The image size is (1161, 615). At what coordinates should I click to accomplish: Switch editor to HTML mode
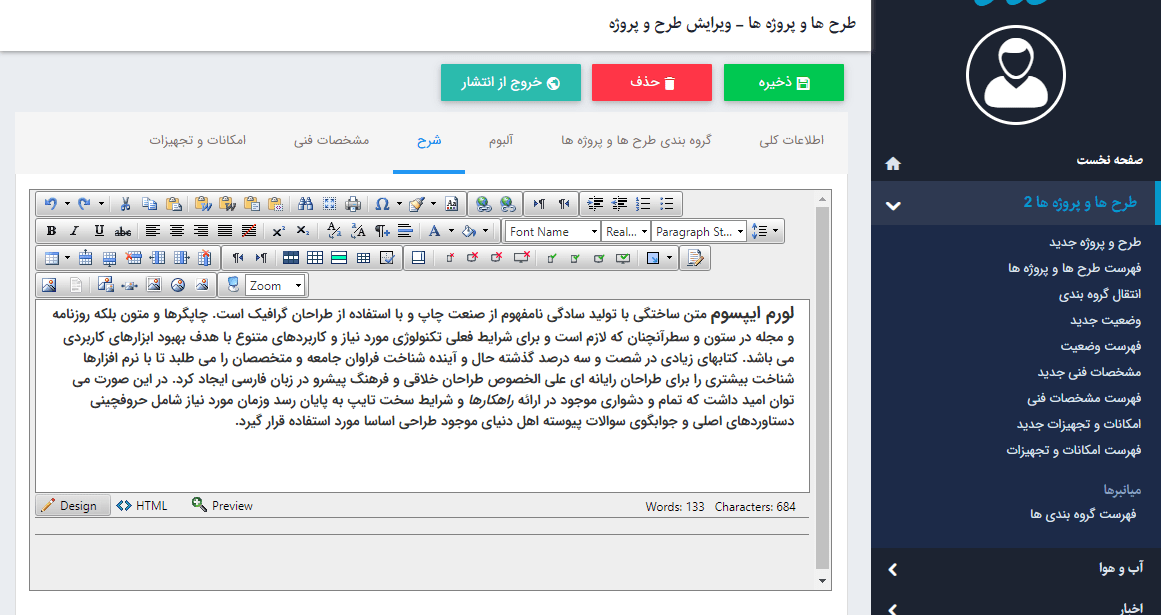pyautogui.click(x=142, y=506)
